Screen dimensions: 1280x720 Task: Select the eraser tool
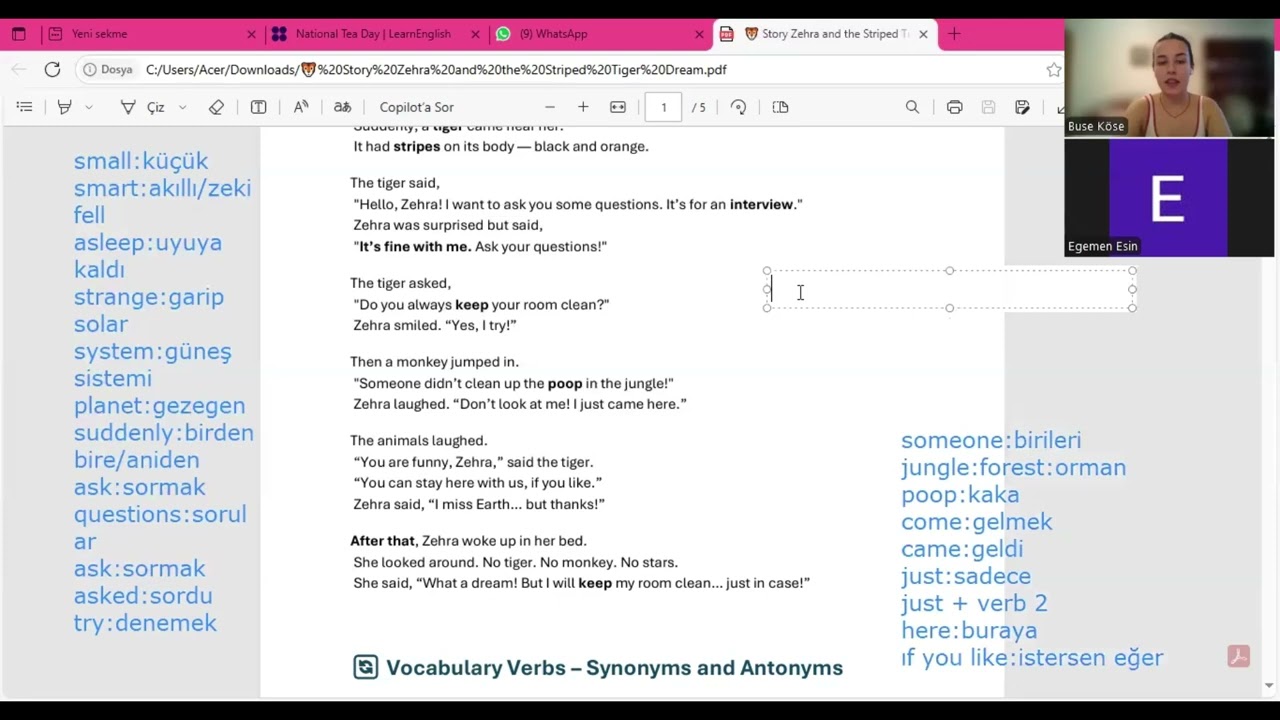click(216, 107)
